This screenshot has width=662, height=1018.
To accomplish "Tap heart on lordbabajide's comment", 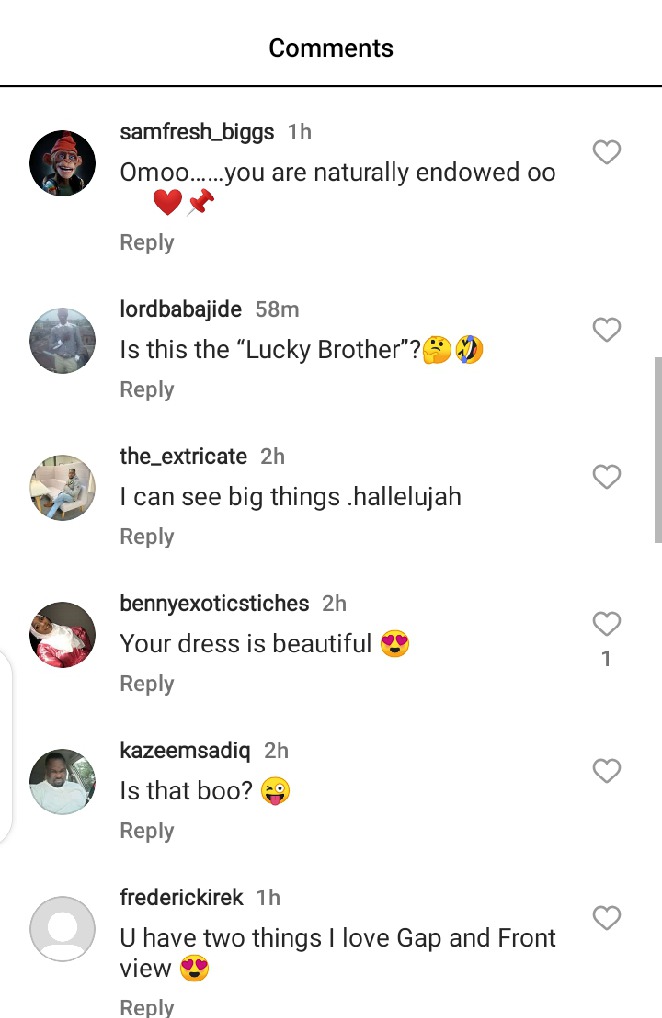I will [x=607, y=330].
